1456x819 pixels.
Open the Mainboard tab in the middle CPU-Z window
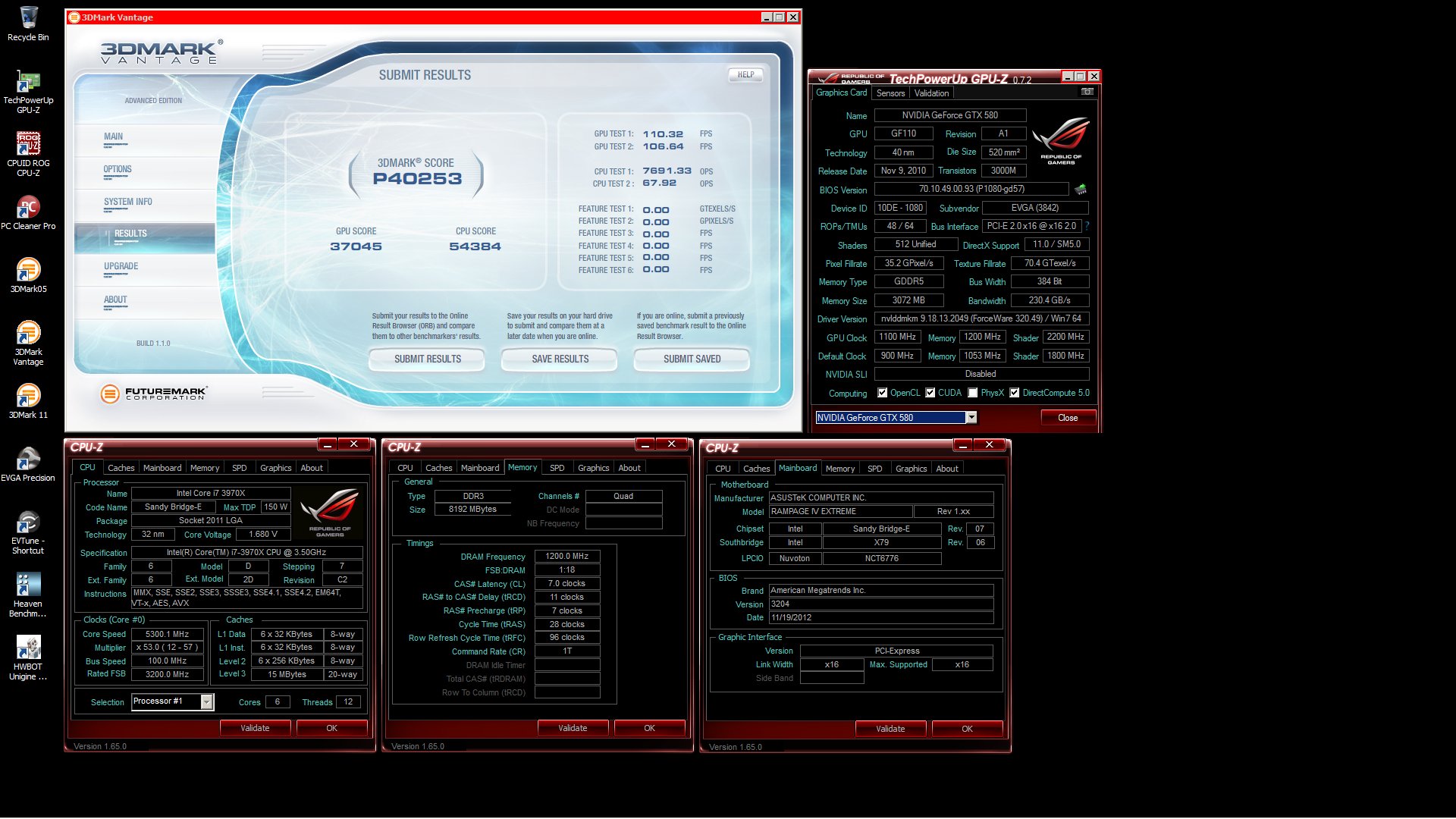pos(480,468)
